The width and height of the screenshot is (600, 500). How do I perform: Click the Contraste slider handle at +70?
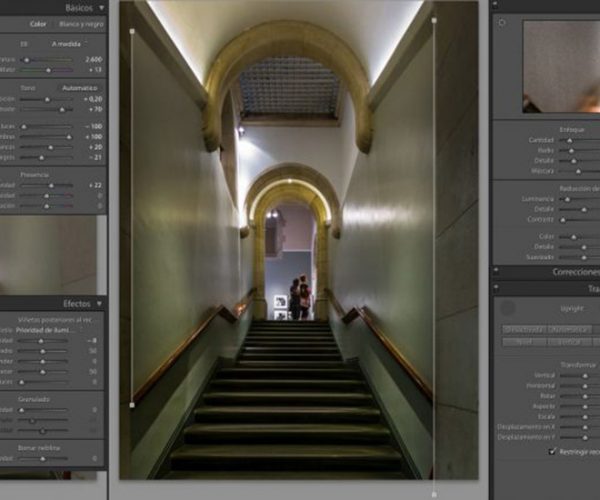[62, 110]
